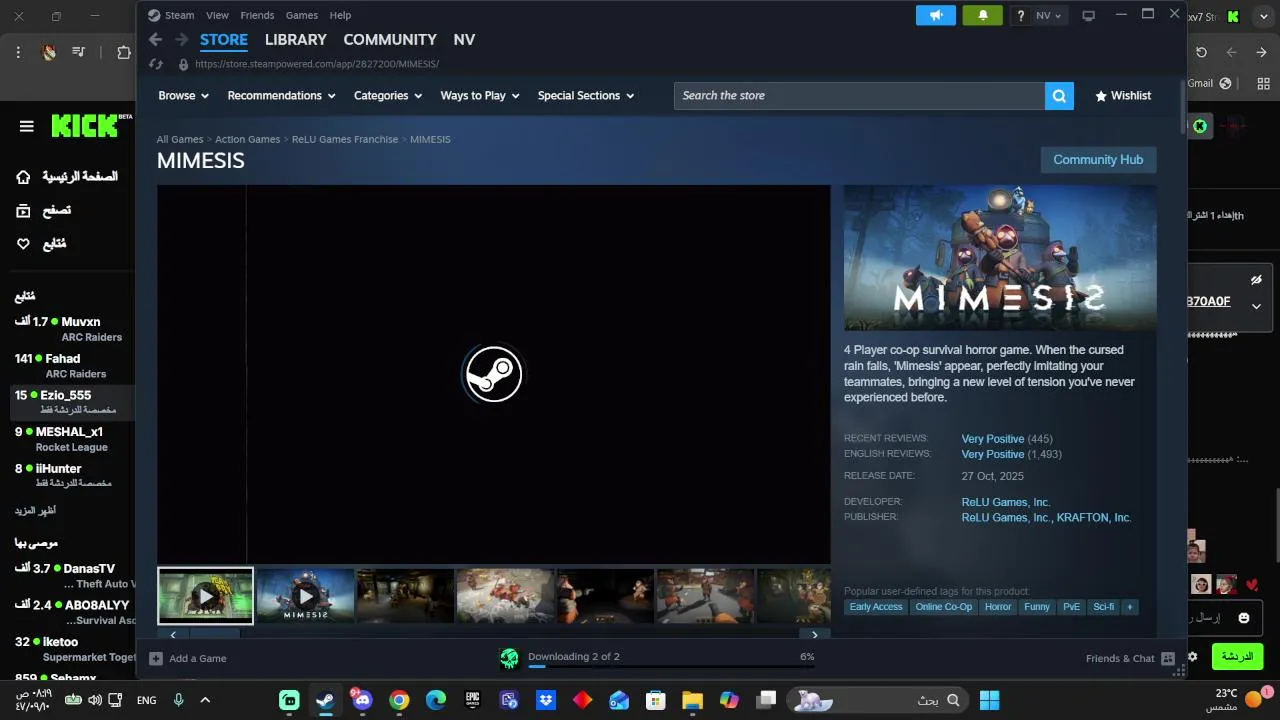
Task: Click browser media control icon
Action: click(x=79, y=52)
